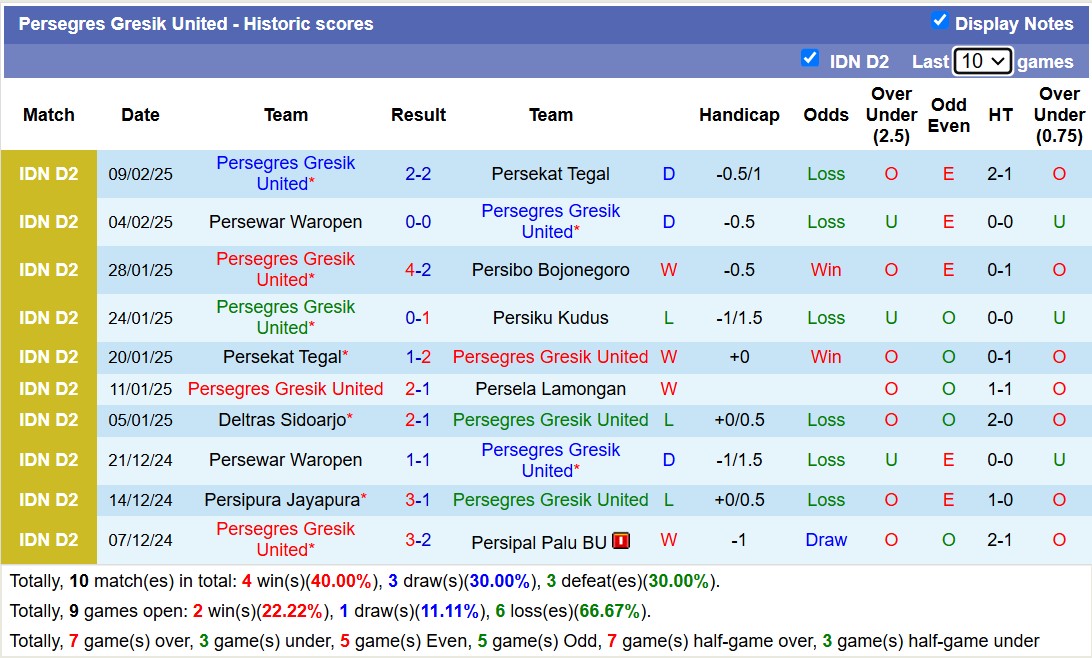Click the IDN D2 badge on the 07/12/24 row
The width and height of the screenshot is (1092, 658).
[49, 539]
